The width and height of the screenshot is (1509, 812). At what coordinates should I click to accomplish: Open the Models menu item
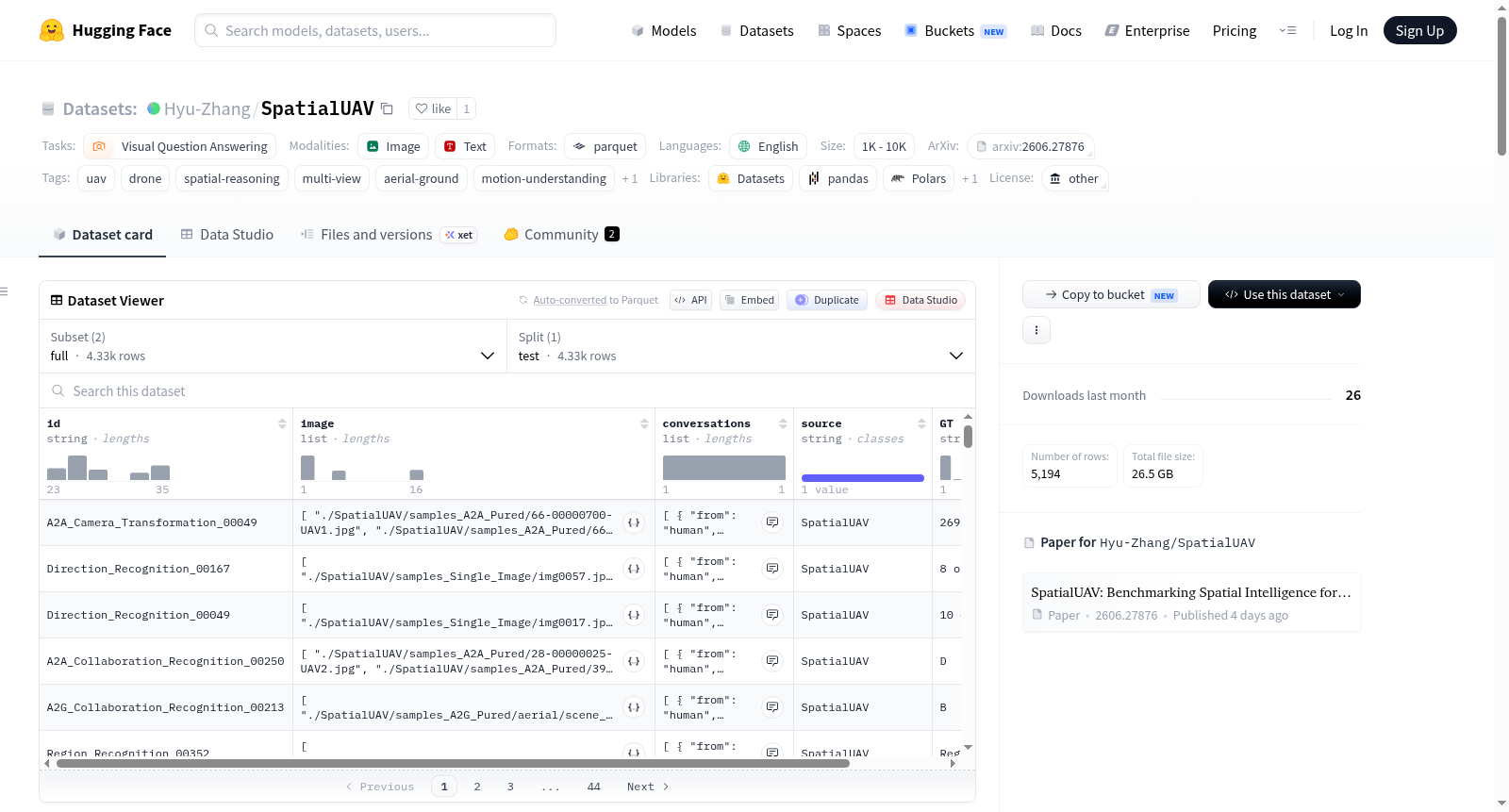click(x=664, y=30)
